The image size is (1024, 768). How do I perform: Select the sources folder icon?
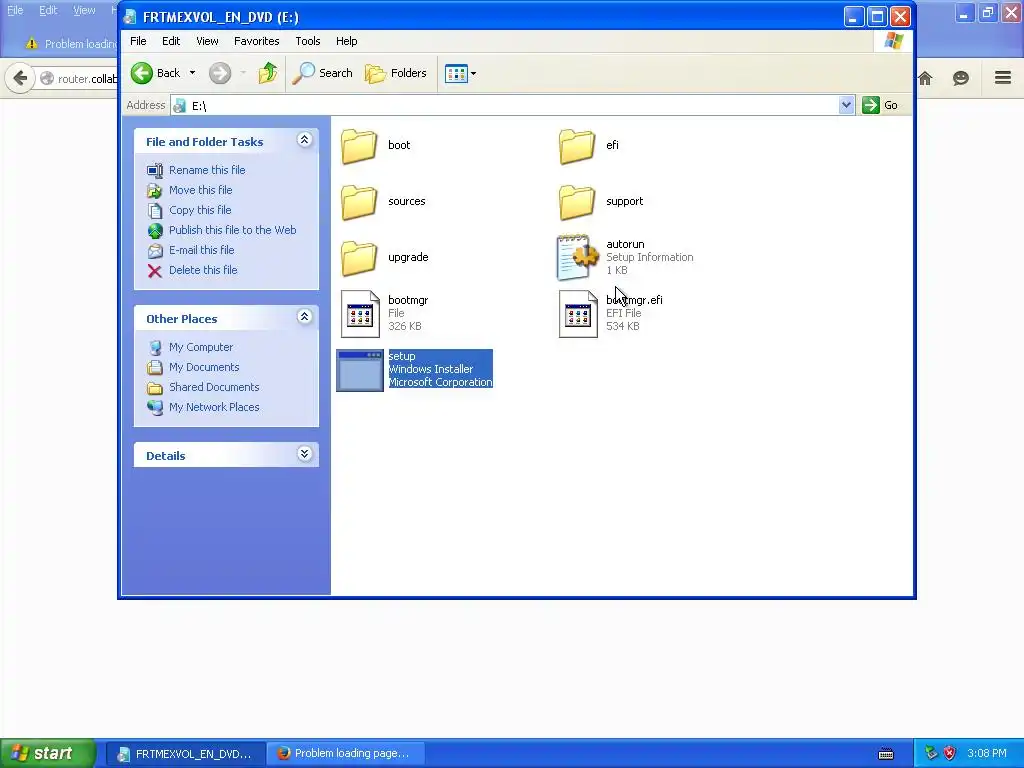click(x=359, y=201)
